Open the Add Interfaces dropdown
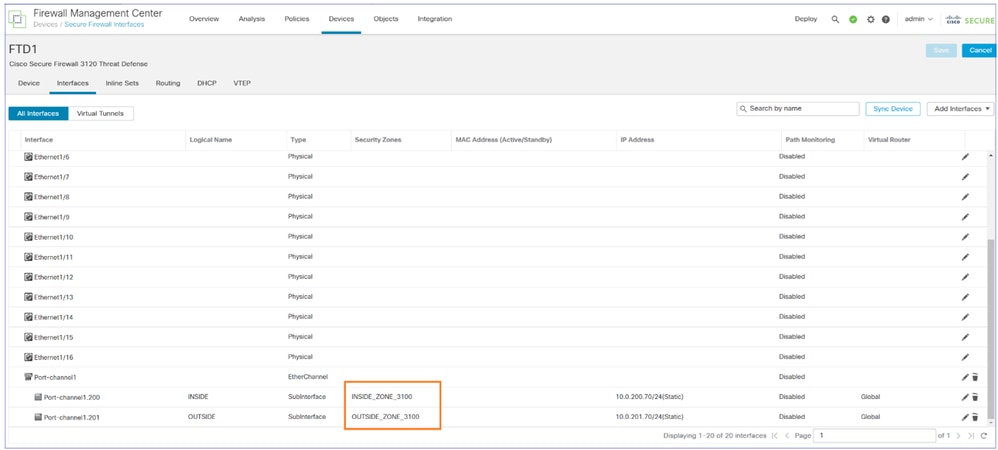998x450 pixels. click(x=960, y=109)
